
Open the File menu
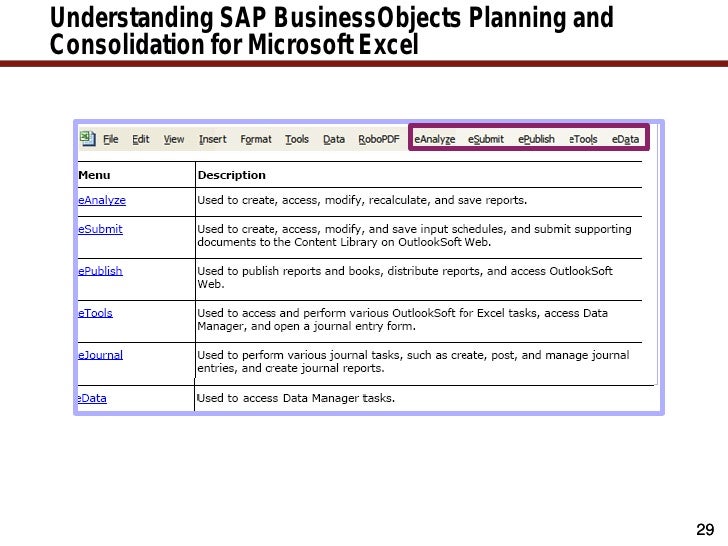tap(110, 139)
